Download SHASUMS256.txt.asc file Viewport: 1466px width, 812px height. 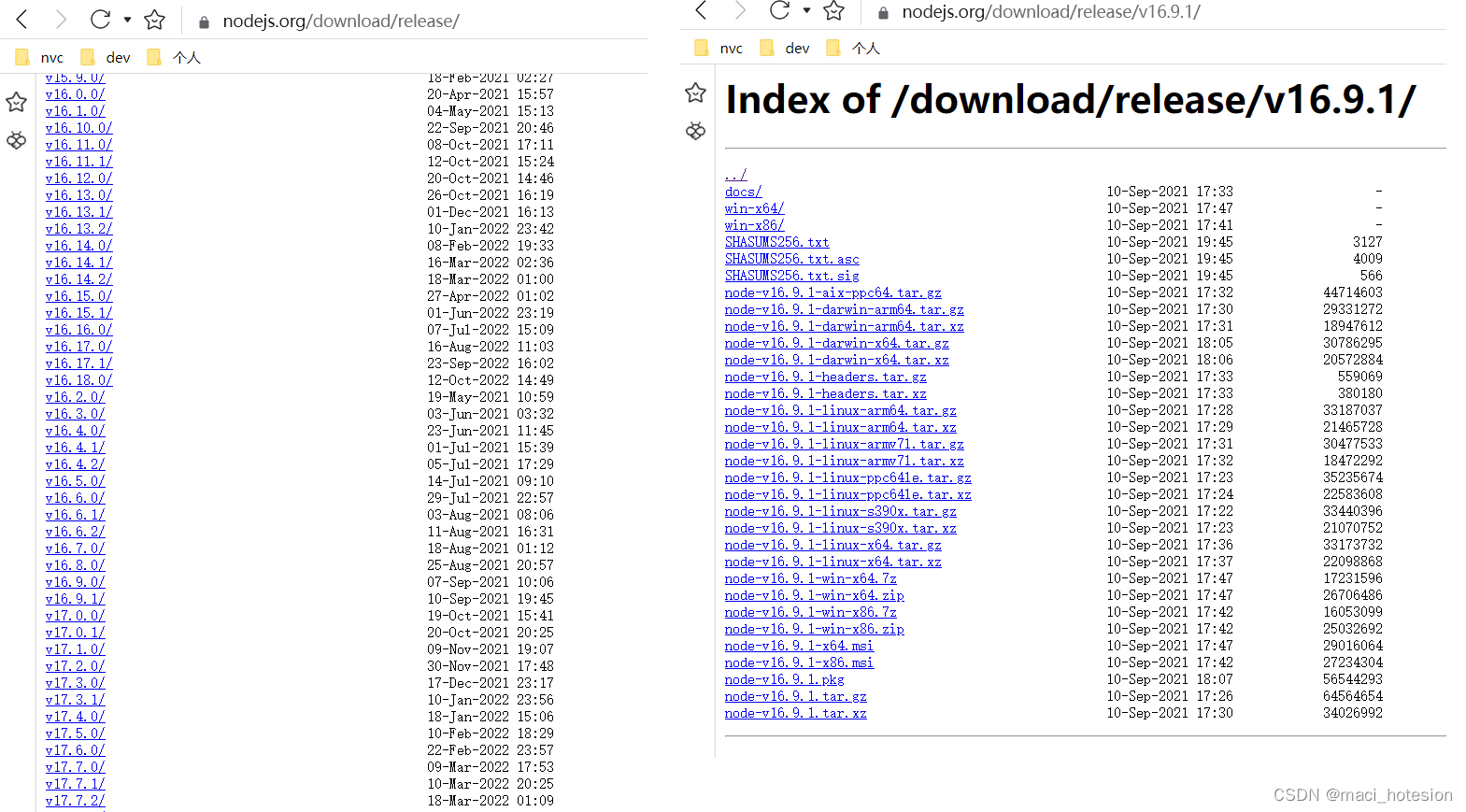[x=791, y=259]
